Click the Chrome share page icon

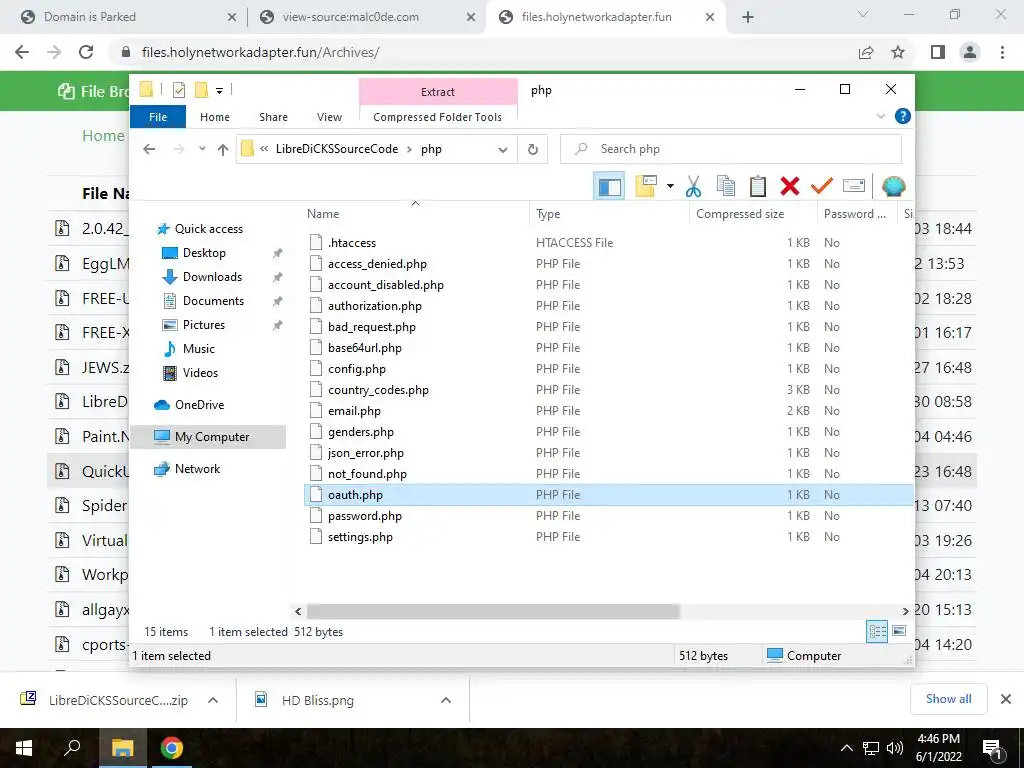866,52
